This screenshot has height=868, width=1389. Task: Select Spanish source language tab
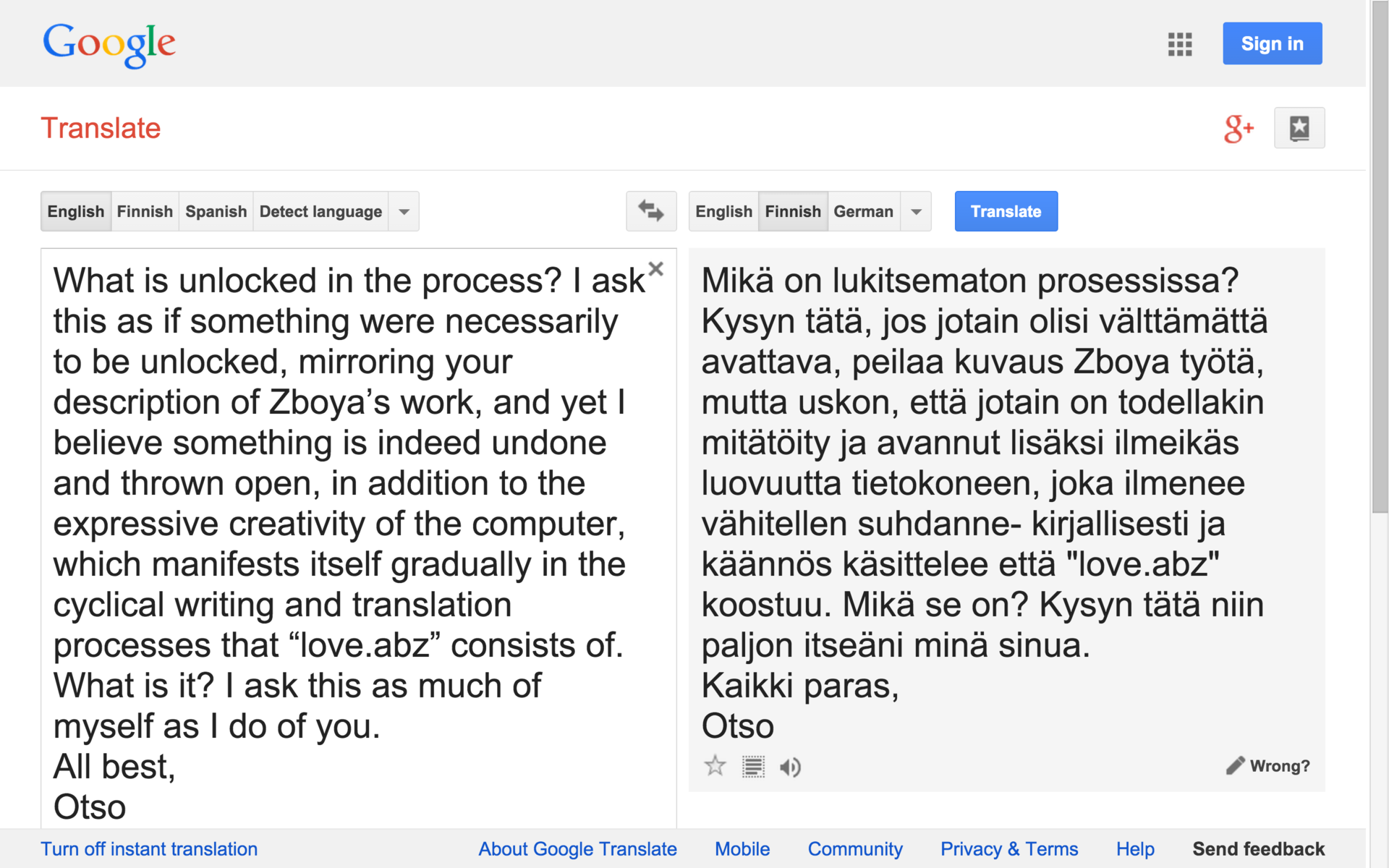pyautogui.click(x=216, y=211)
